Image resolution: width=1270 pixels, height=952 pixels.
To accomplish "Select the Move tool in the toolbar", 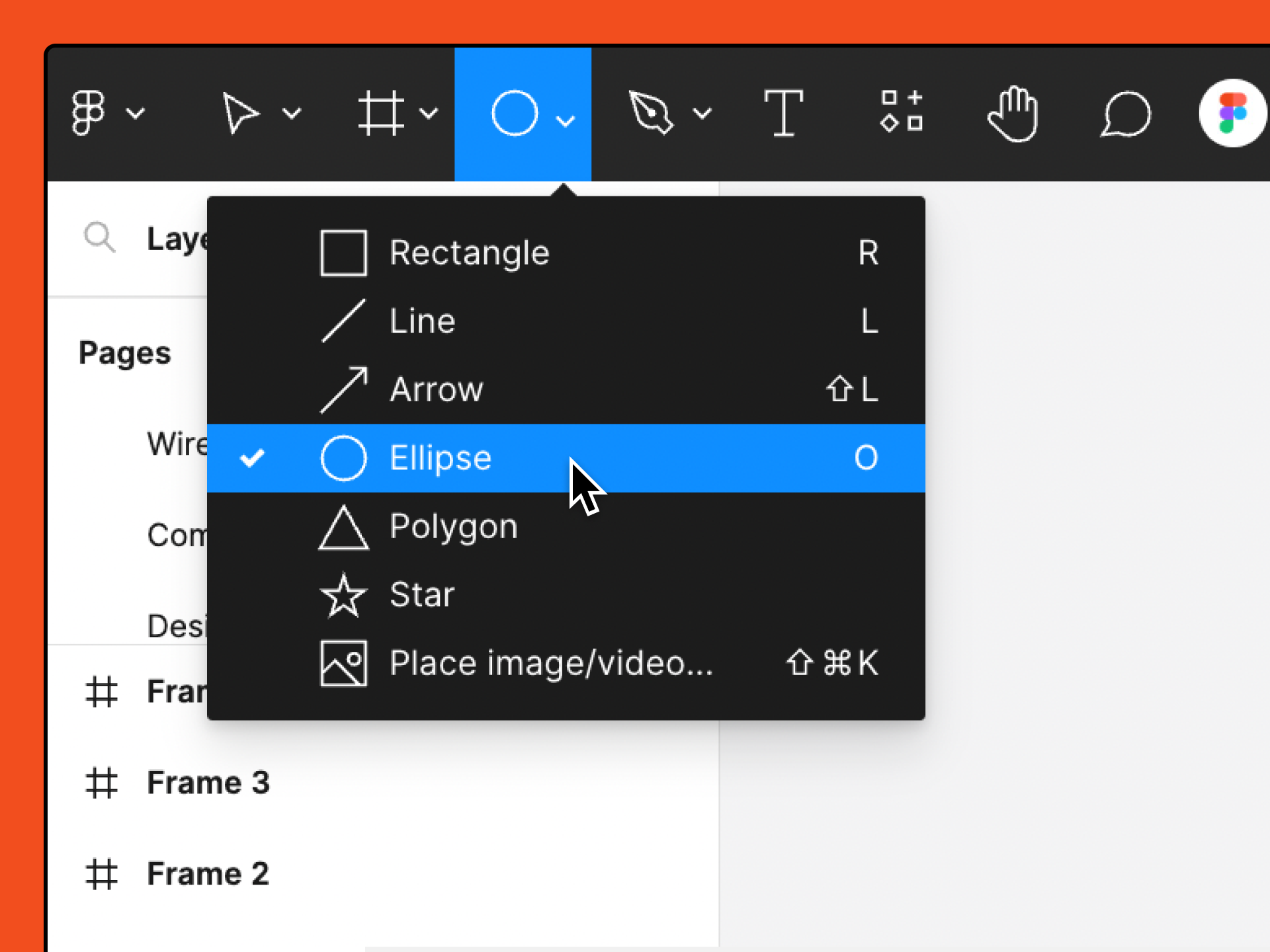I will click(x=241, y=112).
